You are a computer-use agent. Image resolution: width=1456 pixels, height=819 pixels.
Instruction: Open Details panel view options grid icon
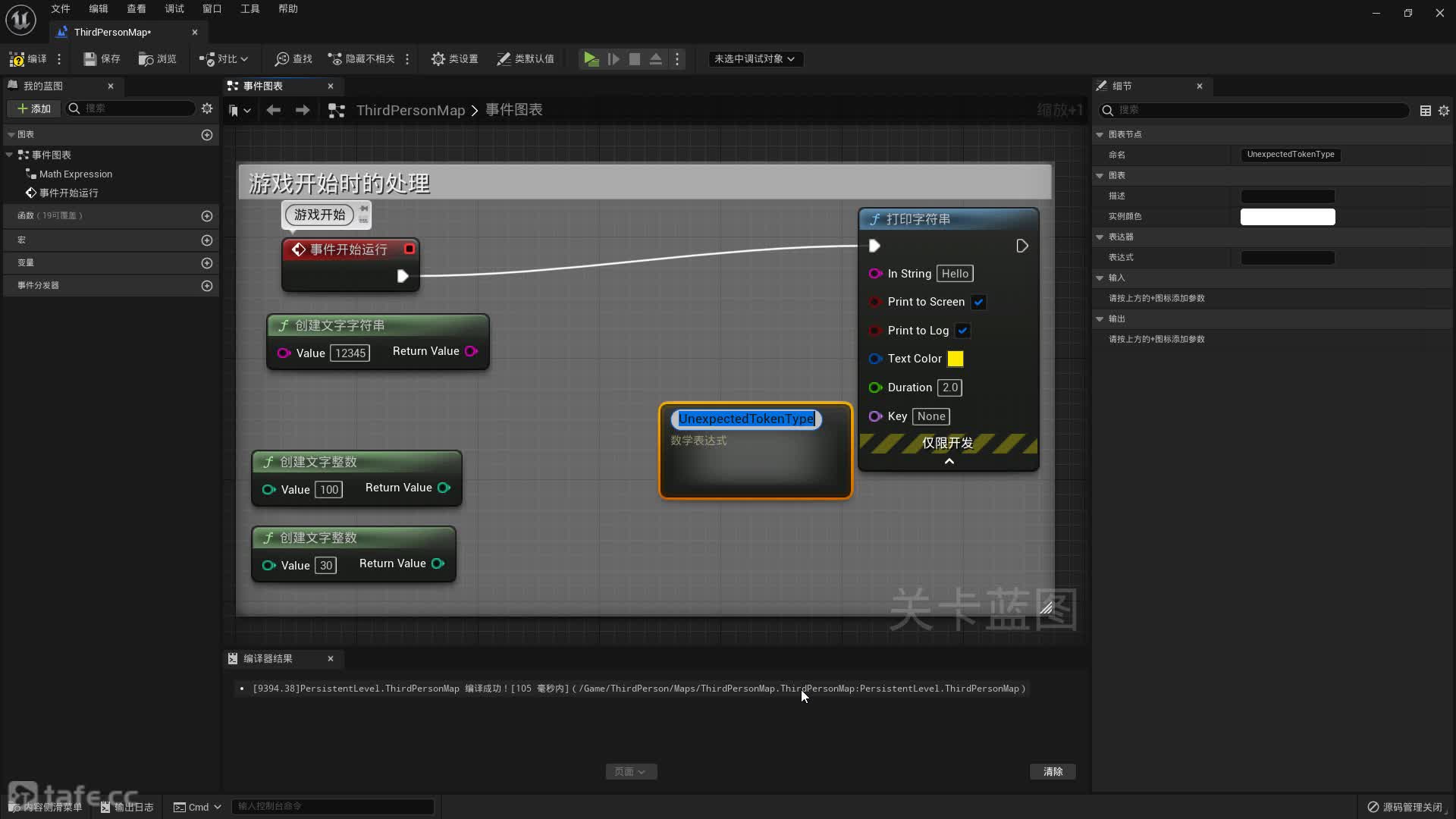pyautogui.click(x=1426, y=111)
